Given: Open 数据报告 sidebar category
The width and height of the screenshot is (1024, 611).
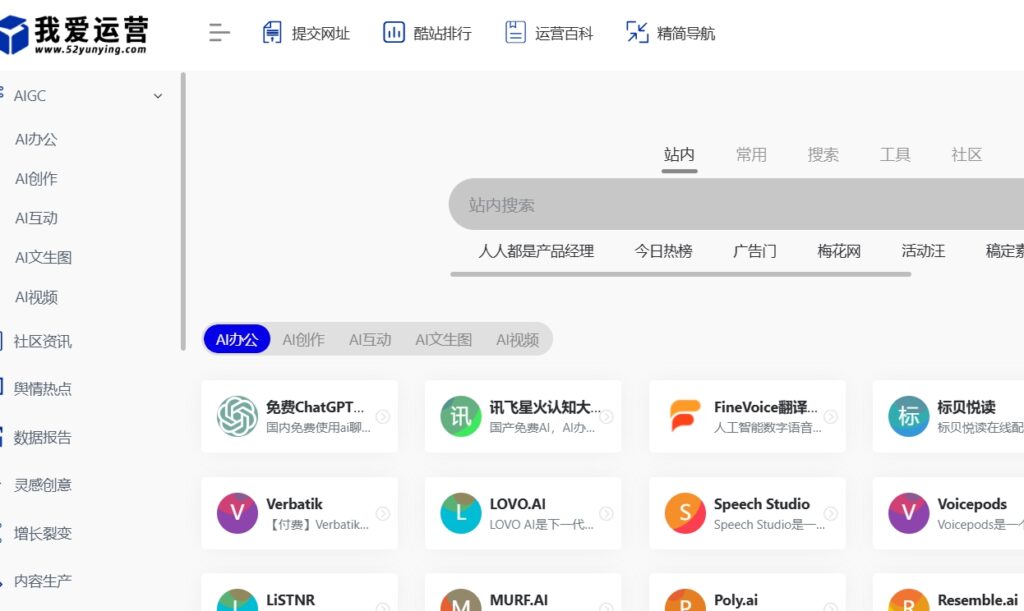Looking at the screenshot, I should 42,437.
